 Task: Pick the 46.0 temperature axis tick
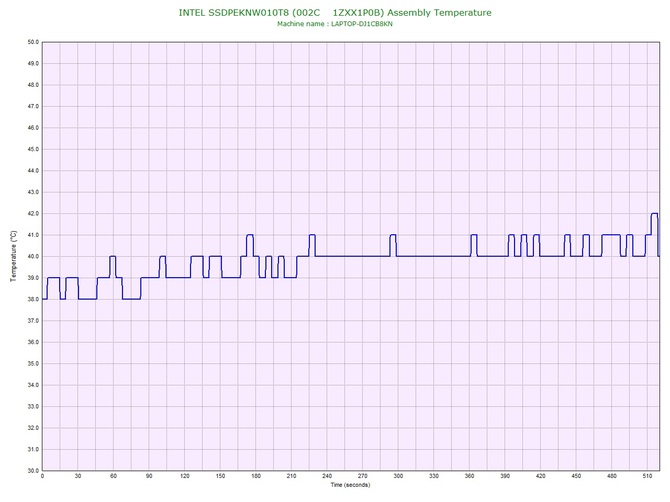pos(33,128)
